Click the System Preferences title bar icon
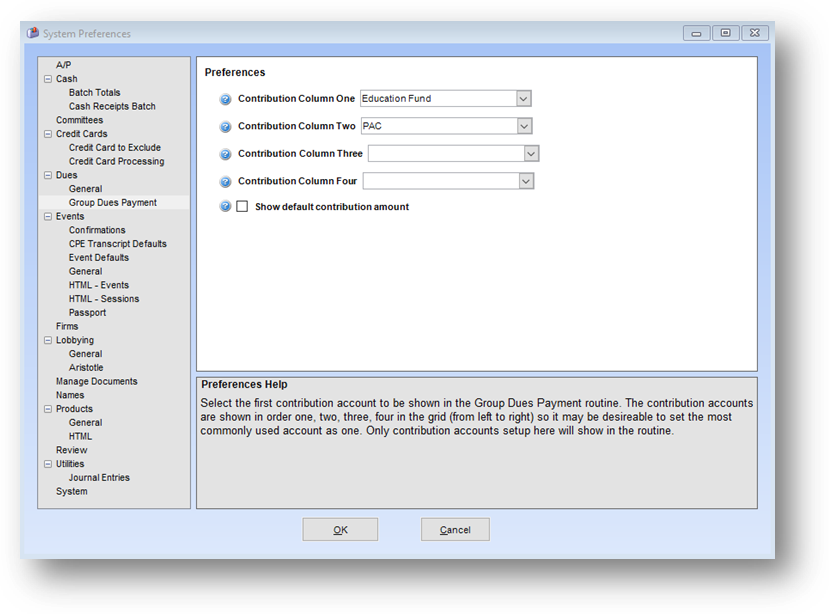 (x=33, y=33)
